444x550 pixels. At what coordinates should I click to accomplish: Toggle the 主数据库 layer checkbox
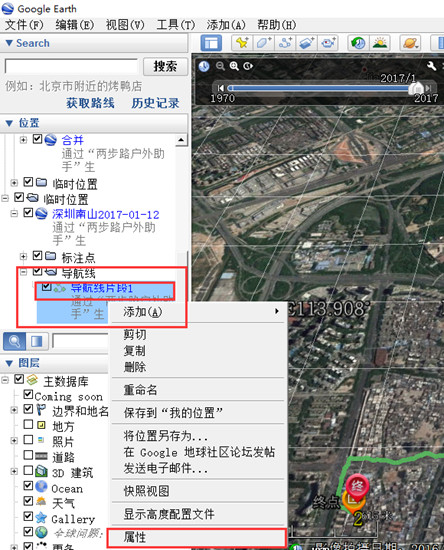pos(19,379)
